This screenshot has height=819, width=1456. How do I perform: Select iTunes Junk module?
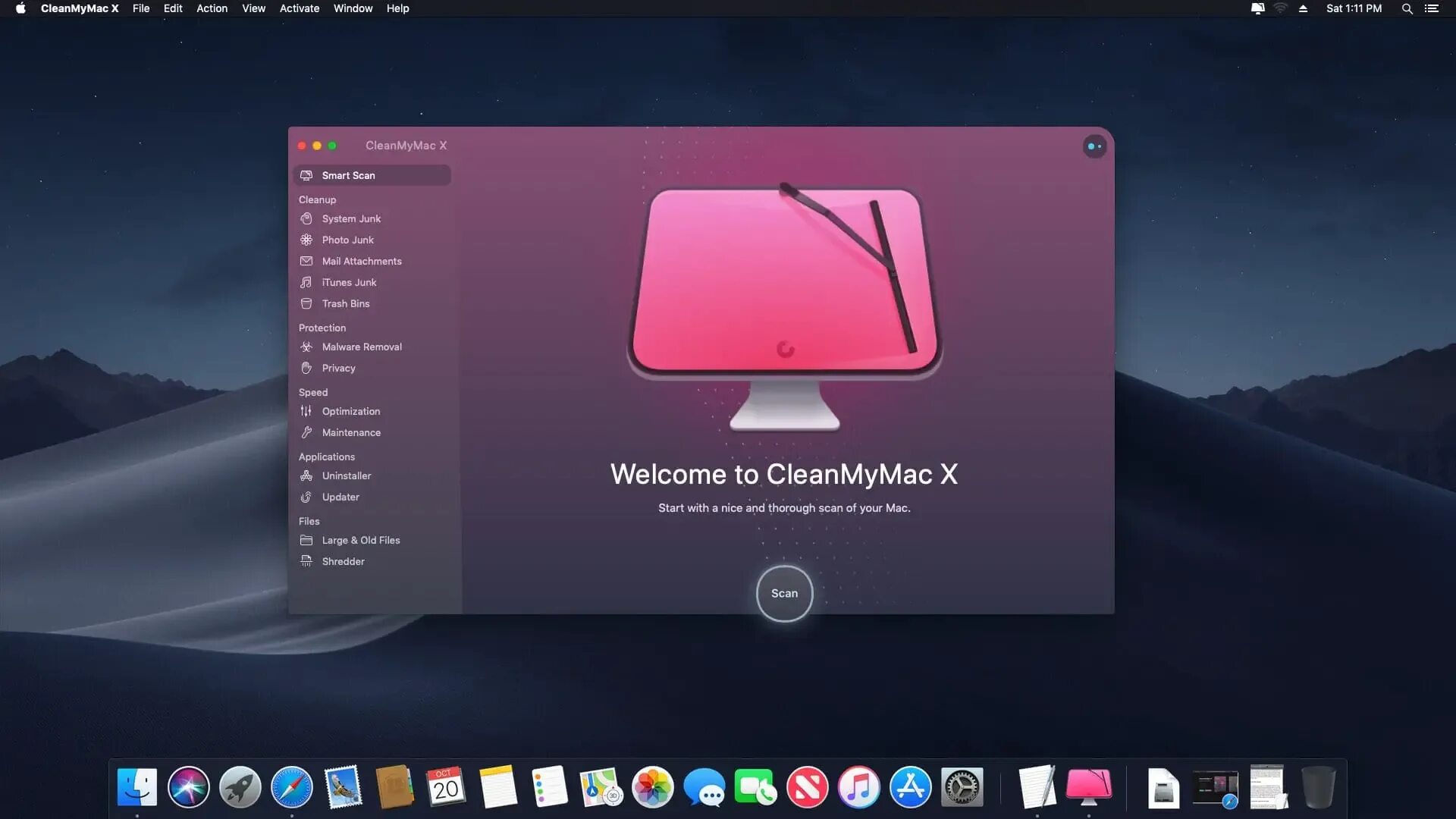click(348, 282)
